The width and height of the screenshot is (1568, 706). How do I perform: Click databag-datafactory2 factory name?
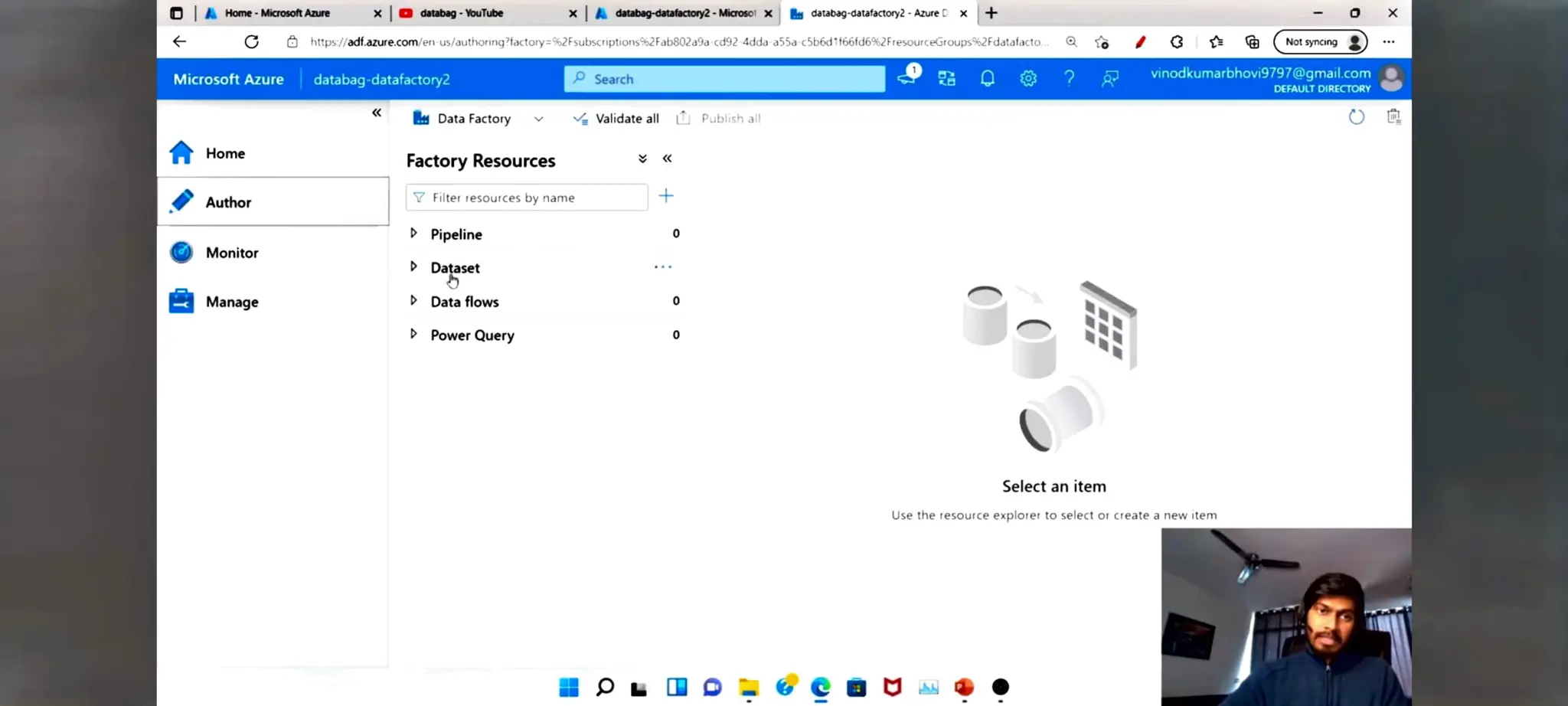click(x=381, y=80)
